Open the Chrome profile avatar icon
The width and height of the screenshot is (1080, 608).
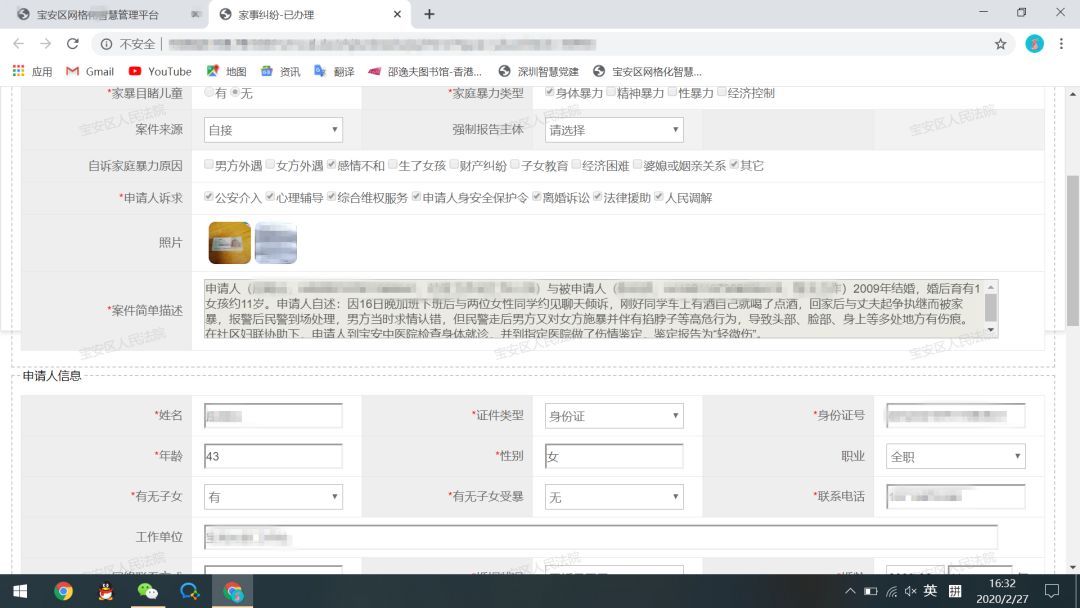[x=1032, y=44]
